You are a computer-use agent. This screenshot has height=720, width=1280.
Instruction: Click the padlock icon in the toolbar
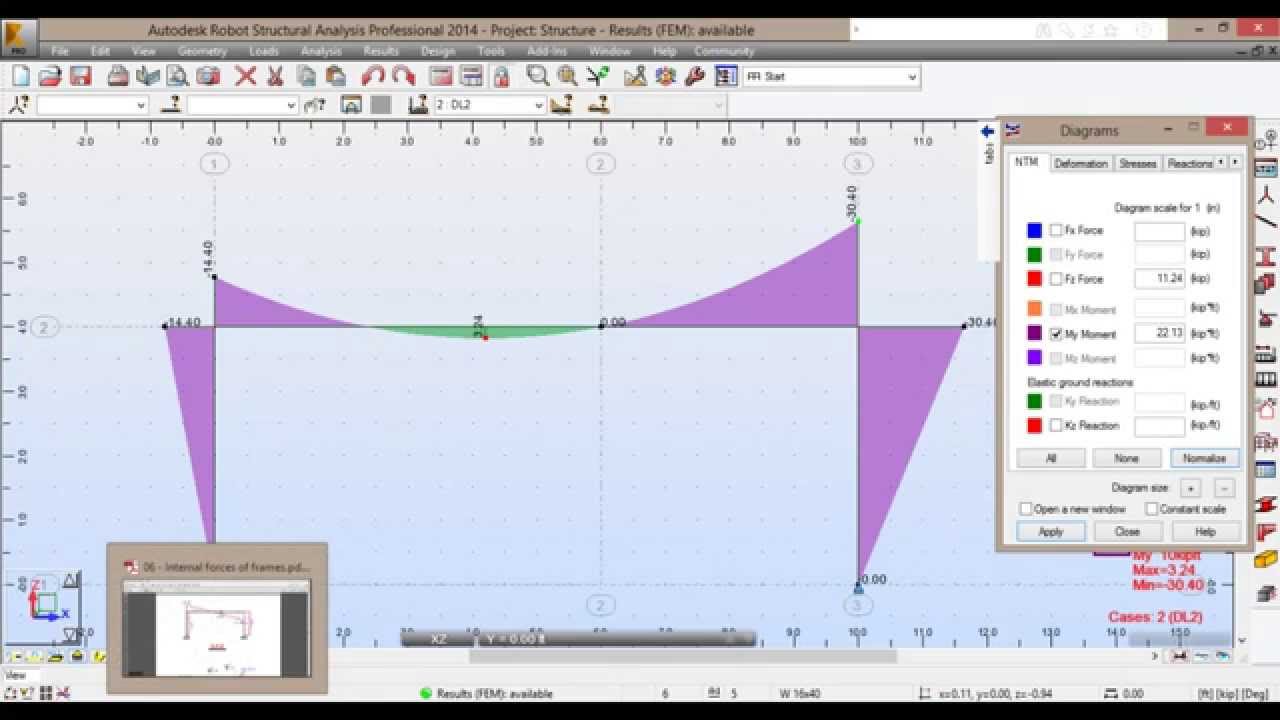(501, 76)
